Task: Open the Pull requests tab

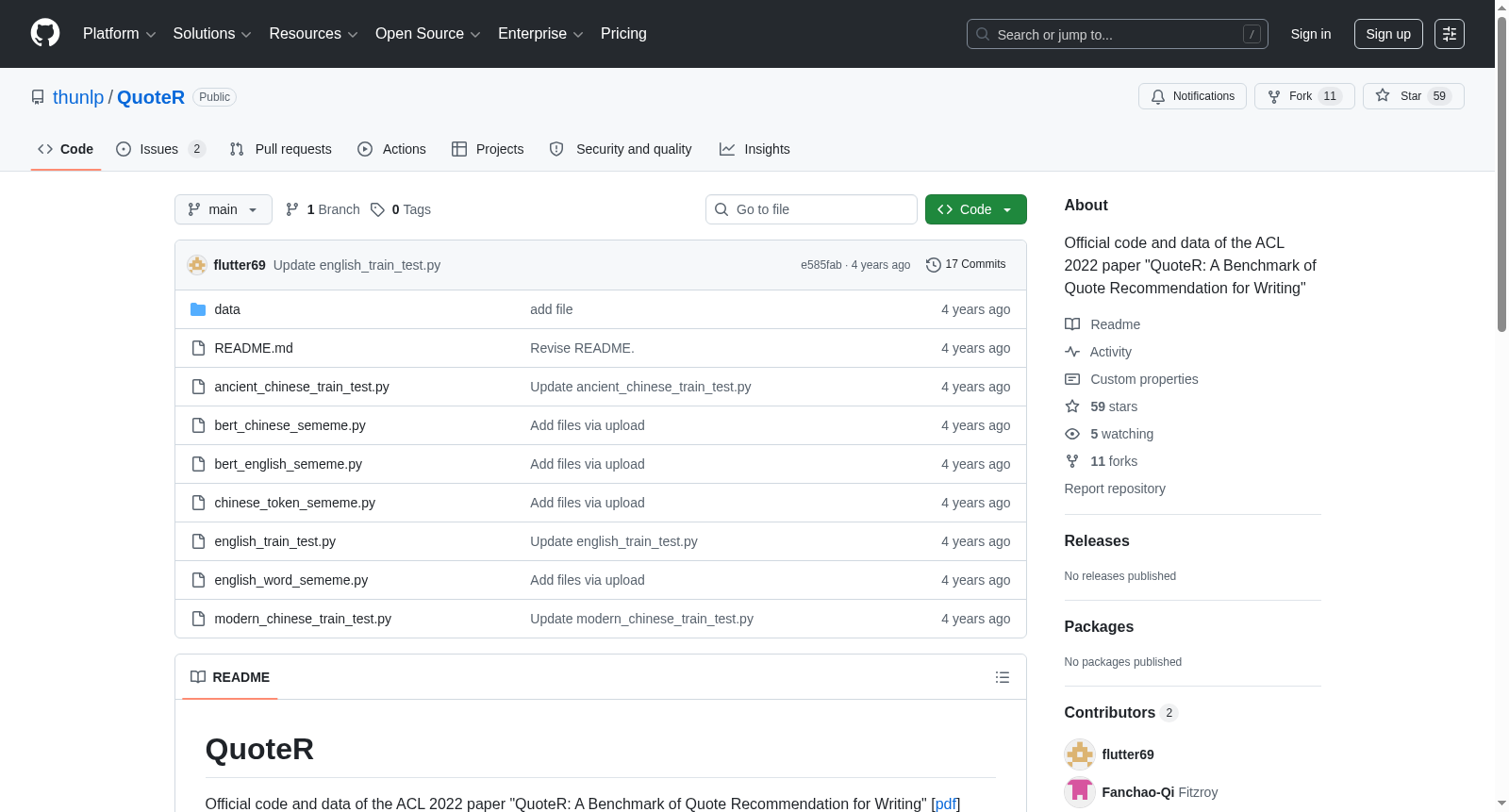Action: 281,149
